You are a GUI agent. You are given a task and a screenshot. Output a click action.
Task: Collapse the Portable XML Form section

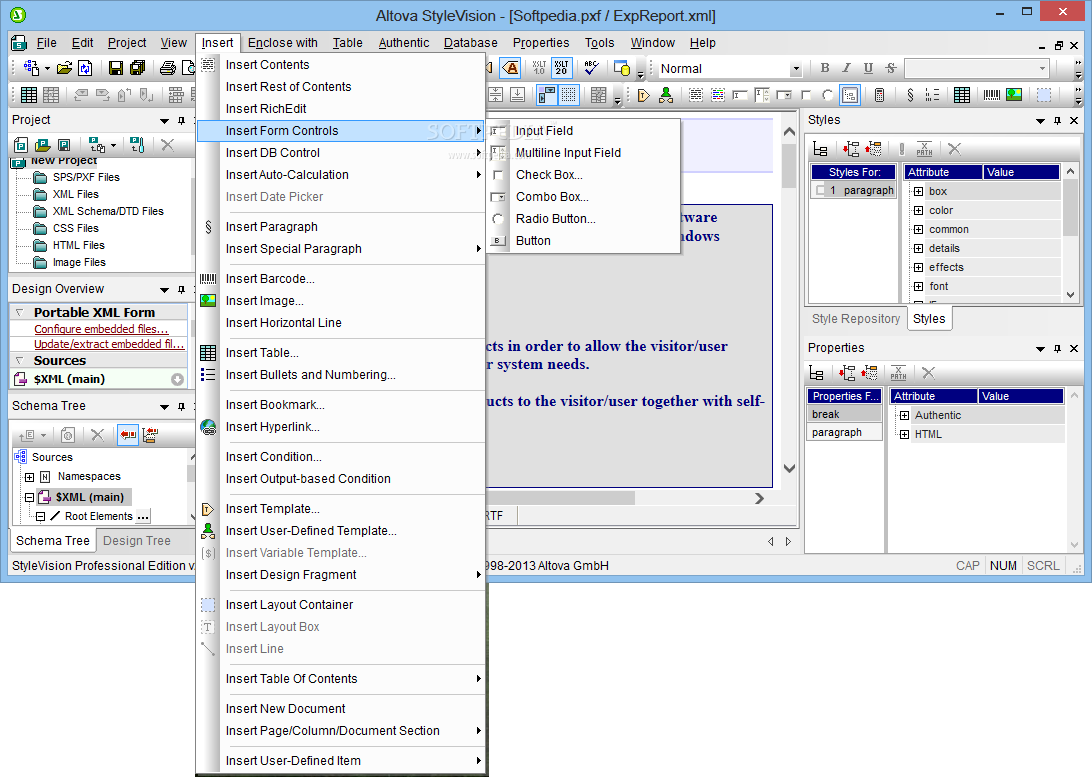tap(20, 313)
